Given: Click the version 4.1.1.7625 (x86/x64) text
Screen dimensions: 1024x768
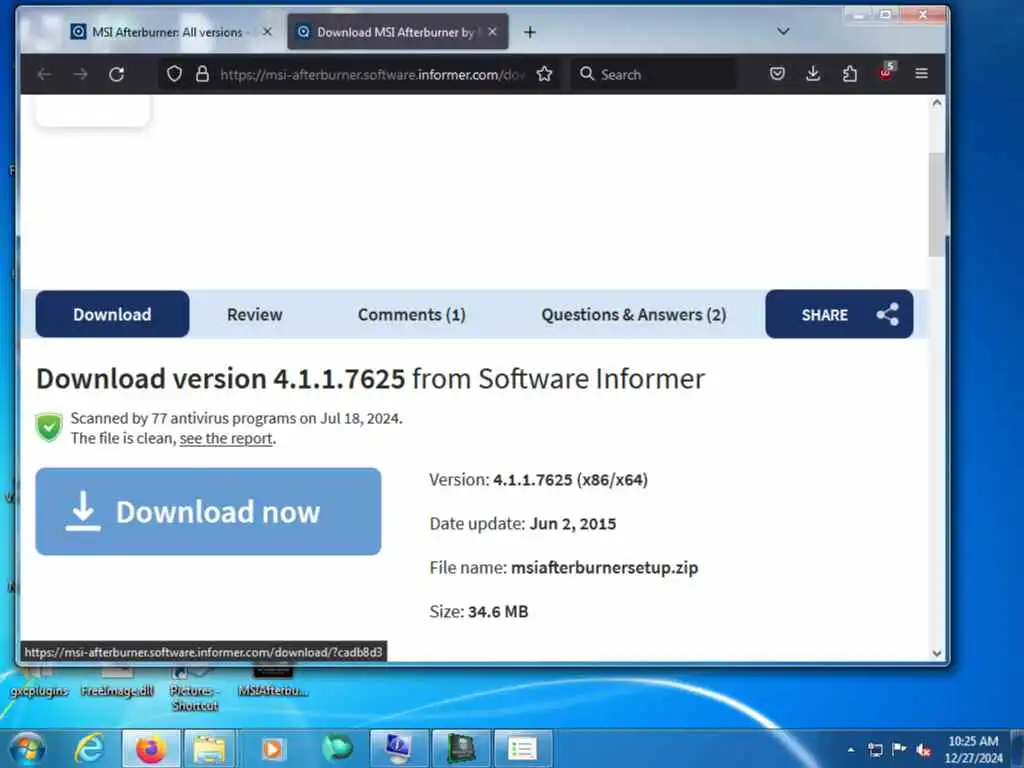Looking at the screenshot, I should [x=570, y=480].
